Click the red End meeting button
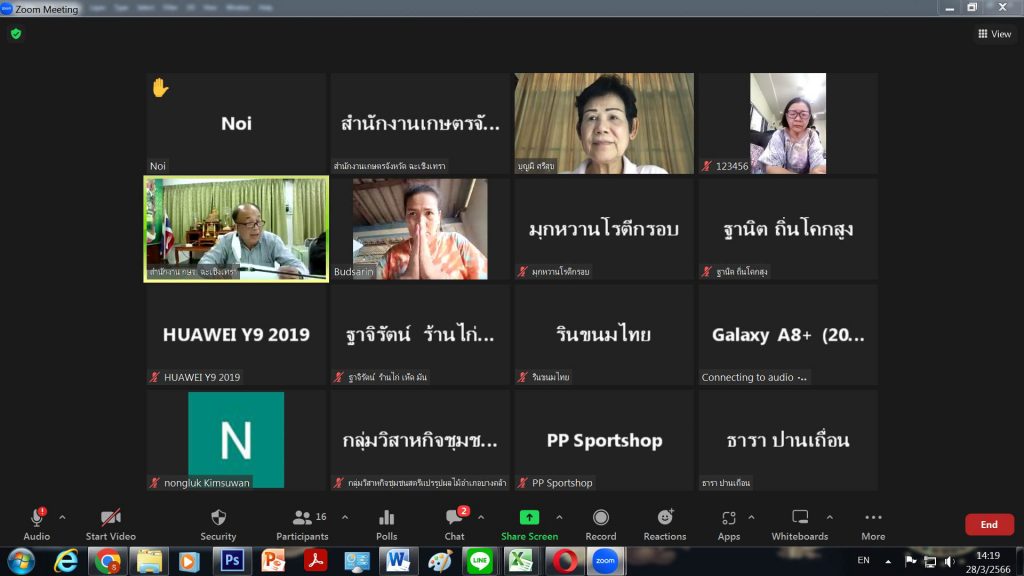 988,524
